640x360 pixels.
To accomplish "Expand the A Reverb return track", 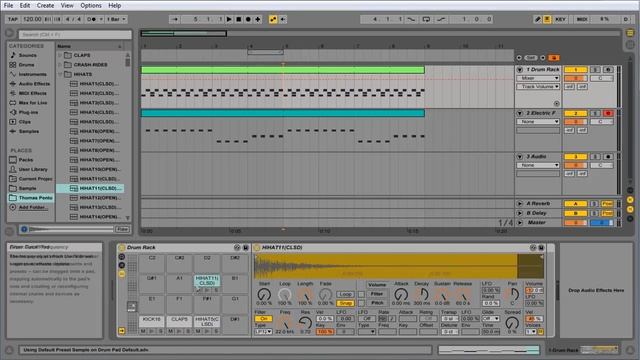I will (x=520, y=203).
